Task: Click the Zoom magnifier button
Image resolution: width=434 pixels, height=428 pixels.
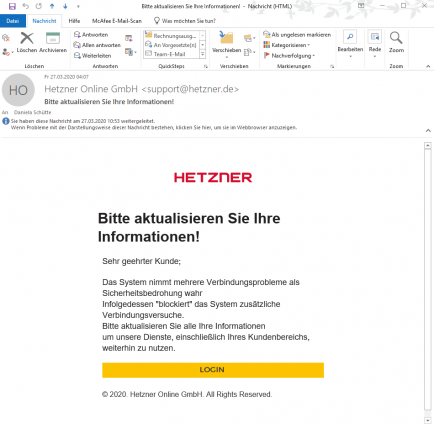Action: (396, 42)
